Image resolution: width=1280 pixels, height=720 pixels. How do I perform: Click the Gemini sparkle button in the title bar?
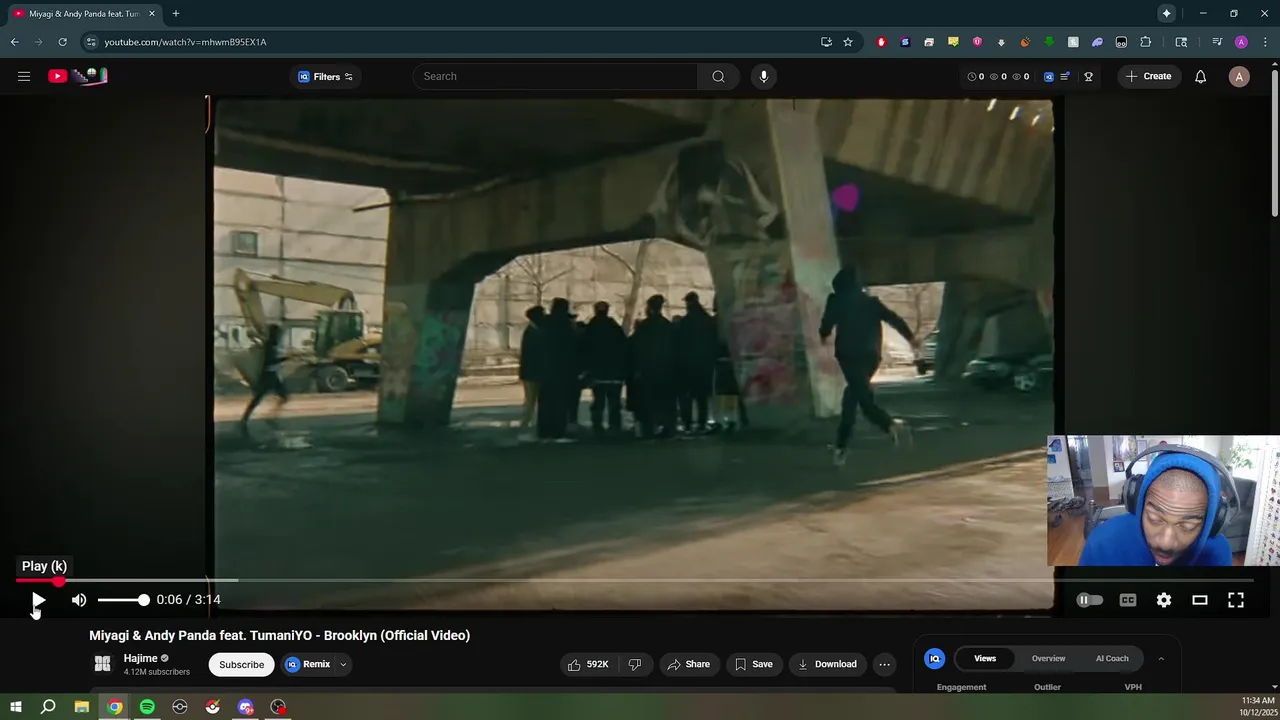point(1166,14)
